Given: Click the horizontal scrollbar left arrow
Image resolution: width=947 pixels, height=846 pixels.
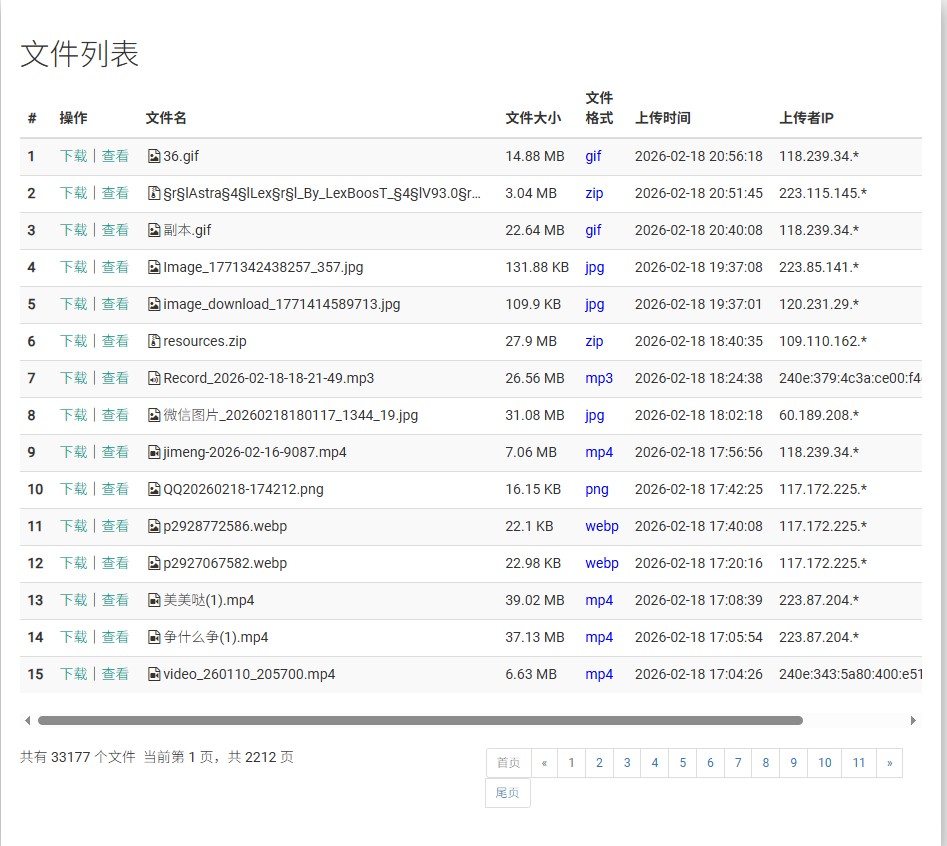Looking at the screenshot, I should click(27, 720).
